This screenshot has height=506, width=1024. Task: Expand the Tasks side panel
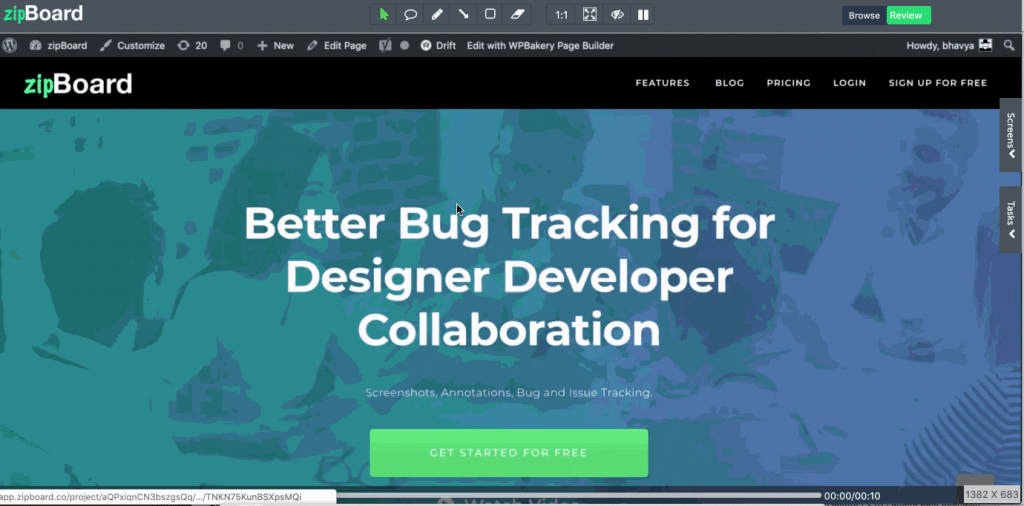click(1011, 219)
